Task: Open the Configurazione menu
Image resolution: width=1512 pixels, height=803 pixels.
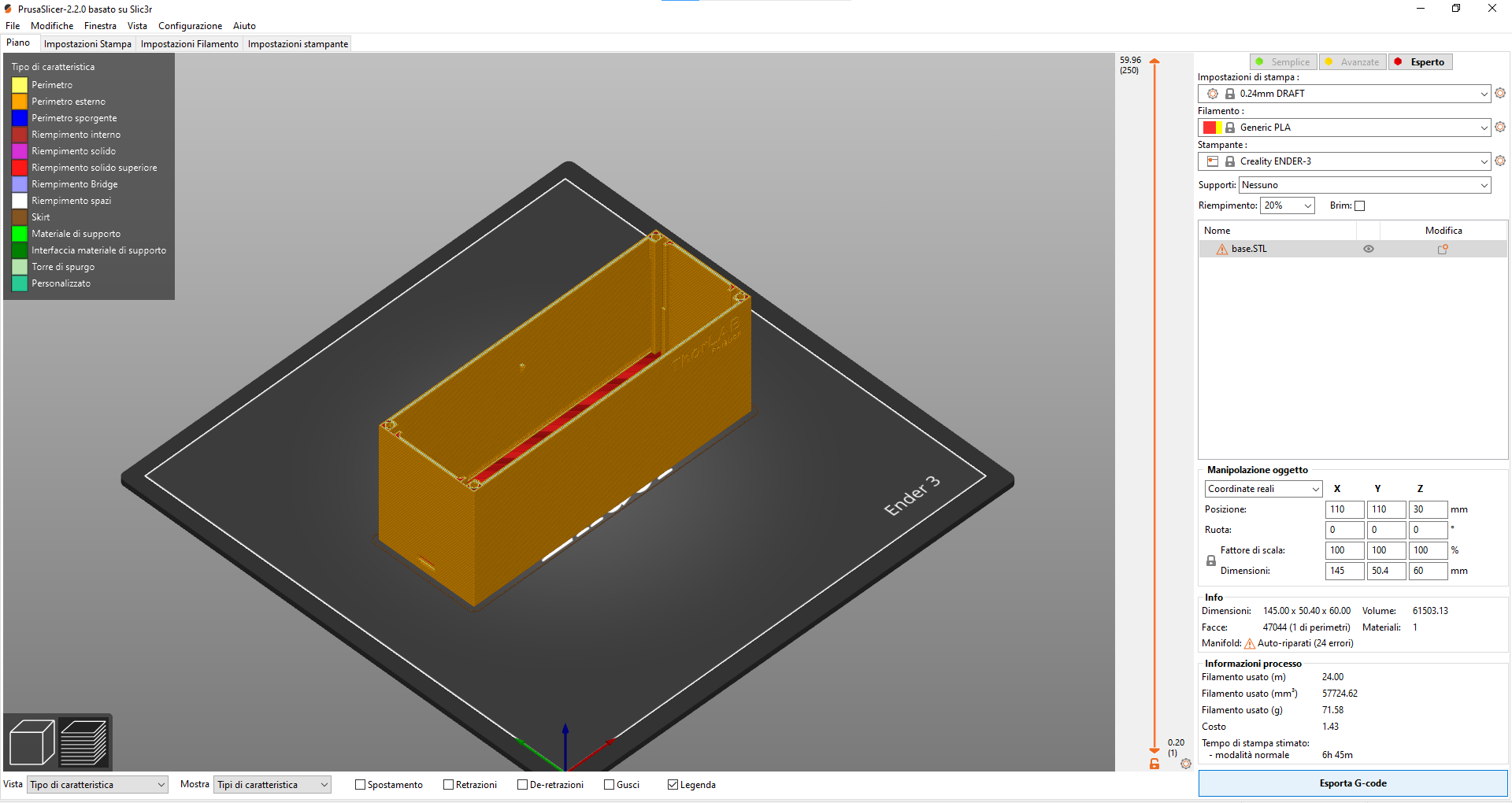Action: (190, 26)
